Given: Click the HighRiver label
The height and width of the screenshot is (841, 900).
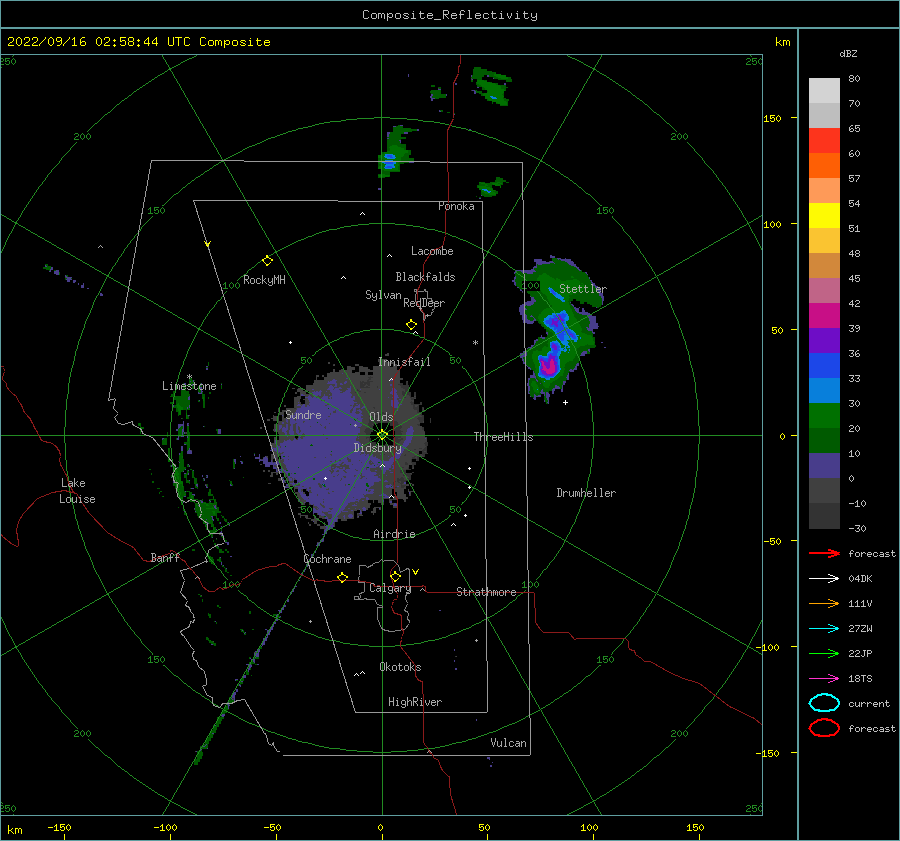Looking at the screenshot, I should (415, 702).
